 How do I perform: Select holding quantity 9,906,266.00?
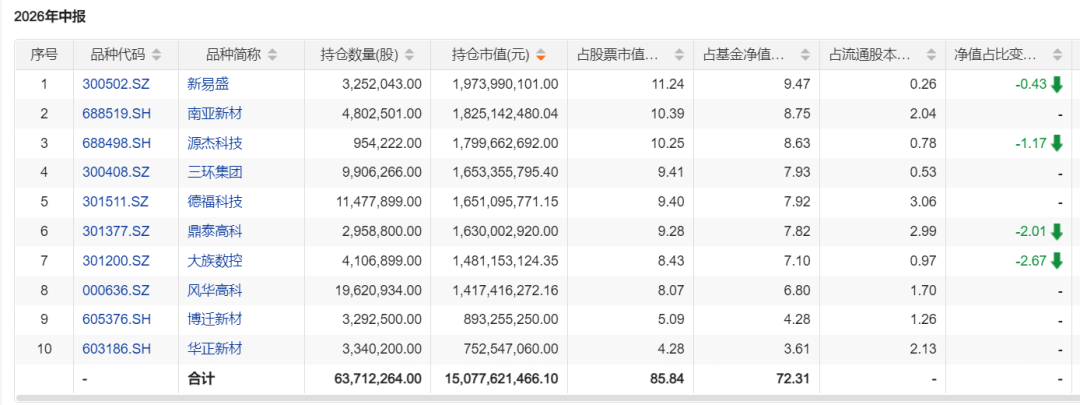382,173
